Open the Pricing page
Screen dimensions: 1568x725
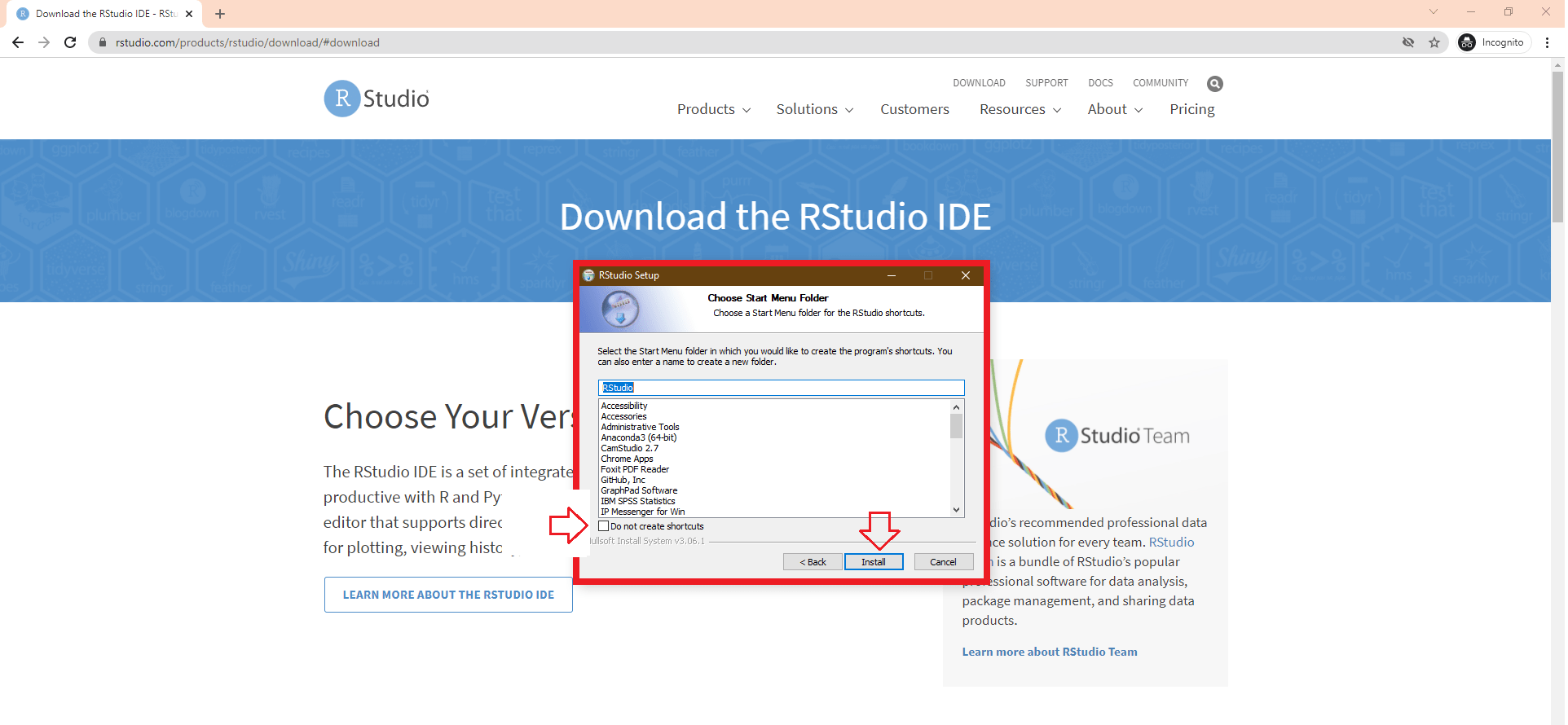pos(1192,109)
